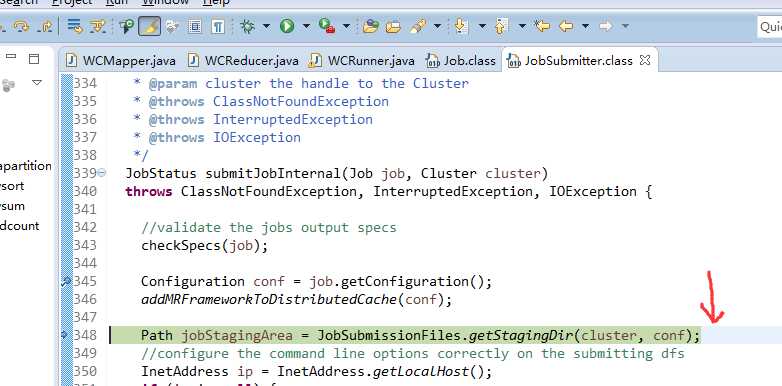
Task: Click 'getStagingDir' in line 348
Action: pyautogui.click(x=520, y=336)
